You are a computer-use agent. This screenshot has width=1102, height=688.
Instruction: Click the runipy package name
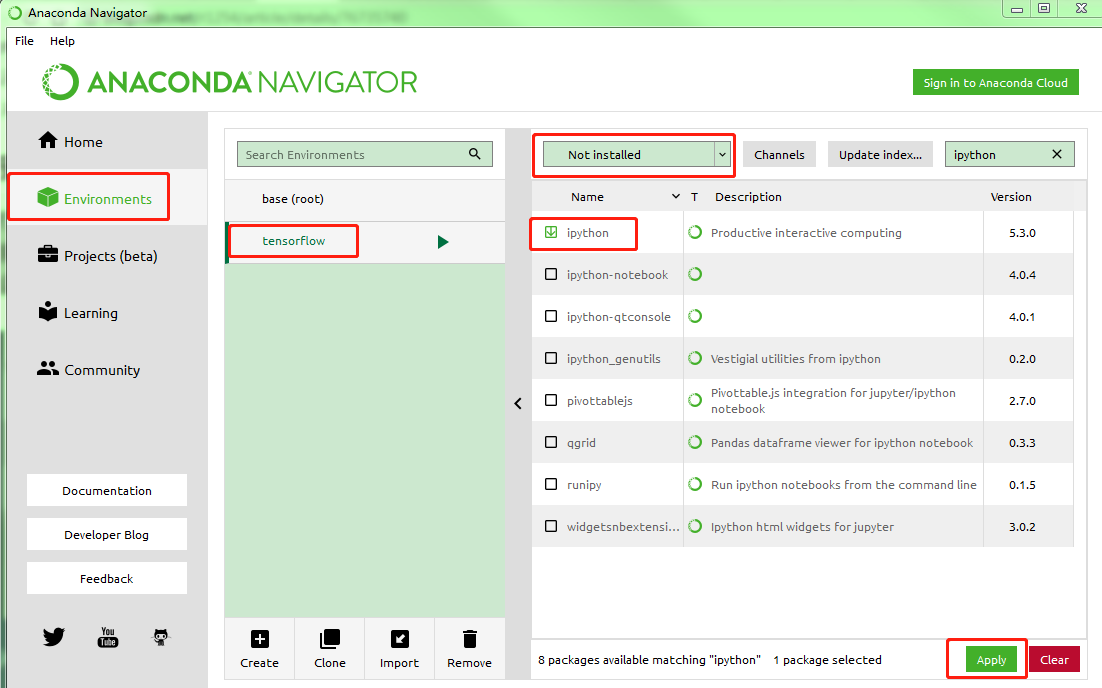(584, 485)
